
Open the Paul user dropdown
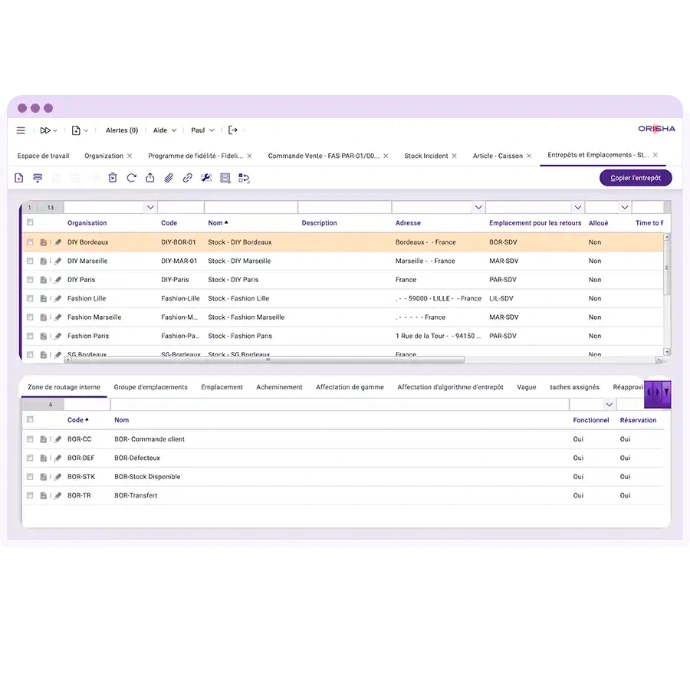point(203,130)
